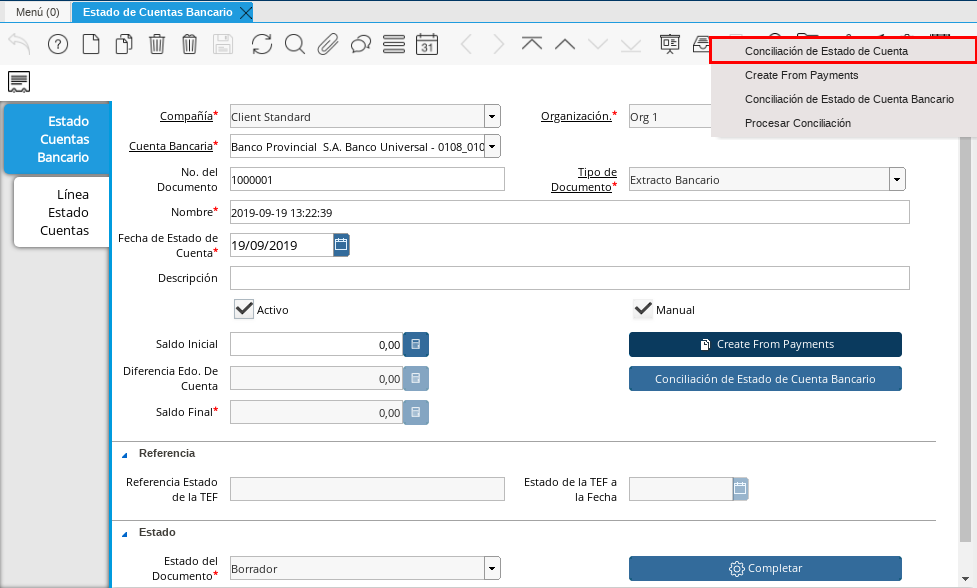
Task: Toggle the Manual checkbox
Action: [642, 309]
